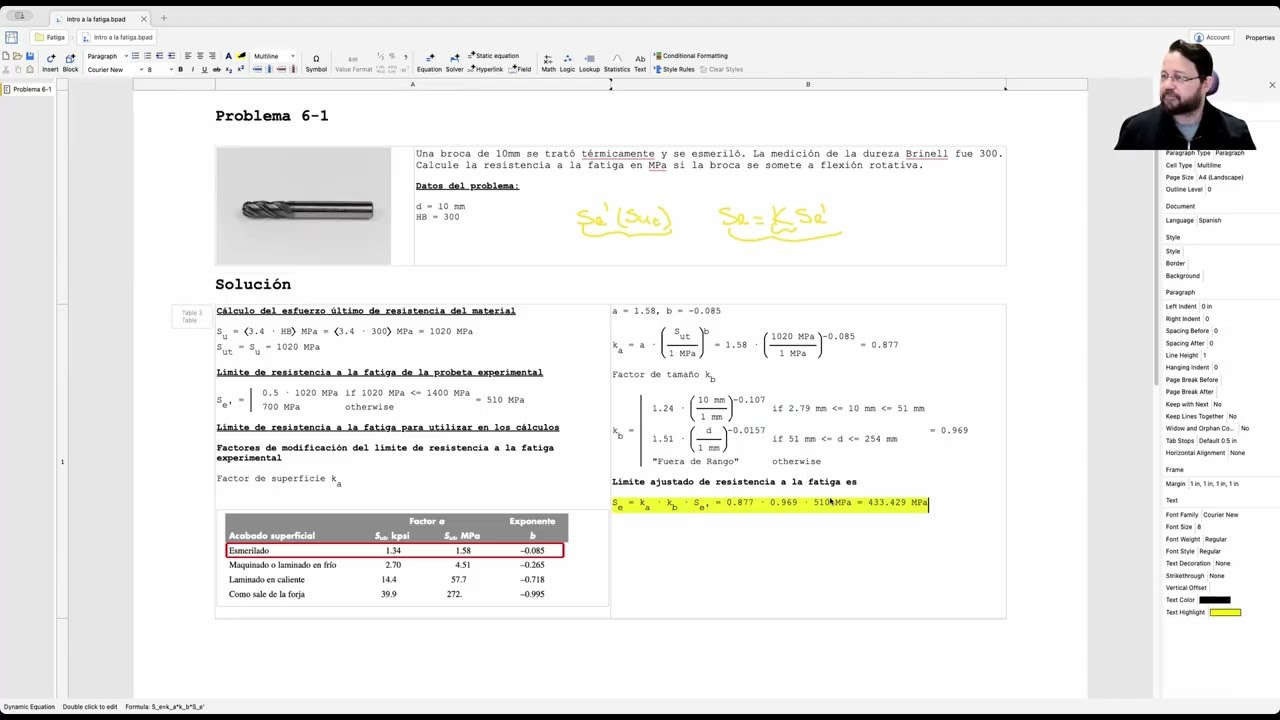Click the align center icon

200,56
